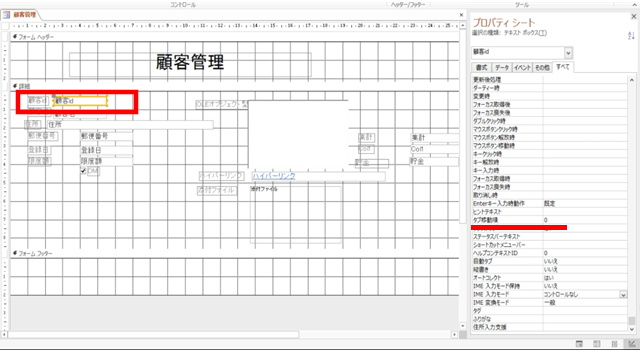640x360 pixels.
Task: Expand the IME 入力モード dropdown arrow
Action: (623, 295)
